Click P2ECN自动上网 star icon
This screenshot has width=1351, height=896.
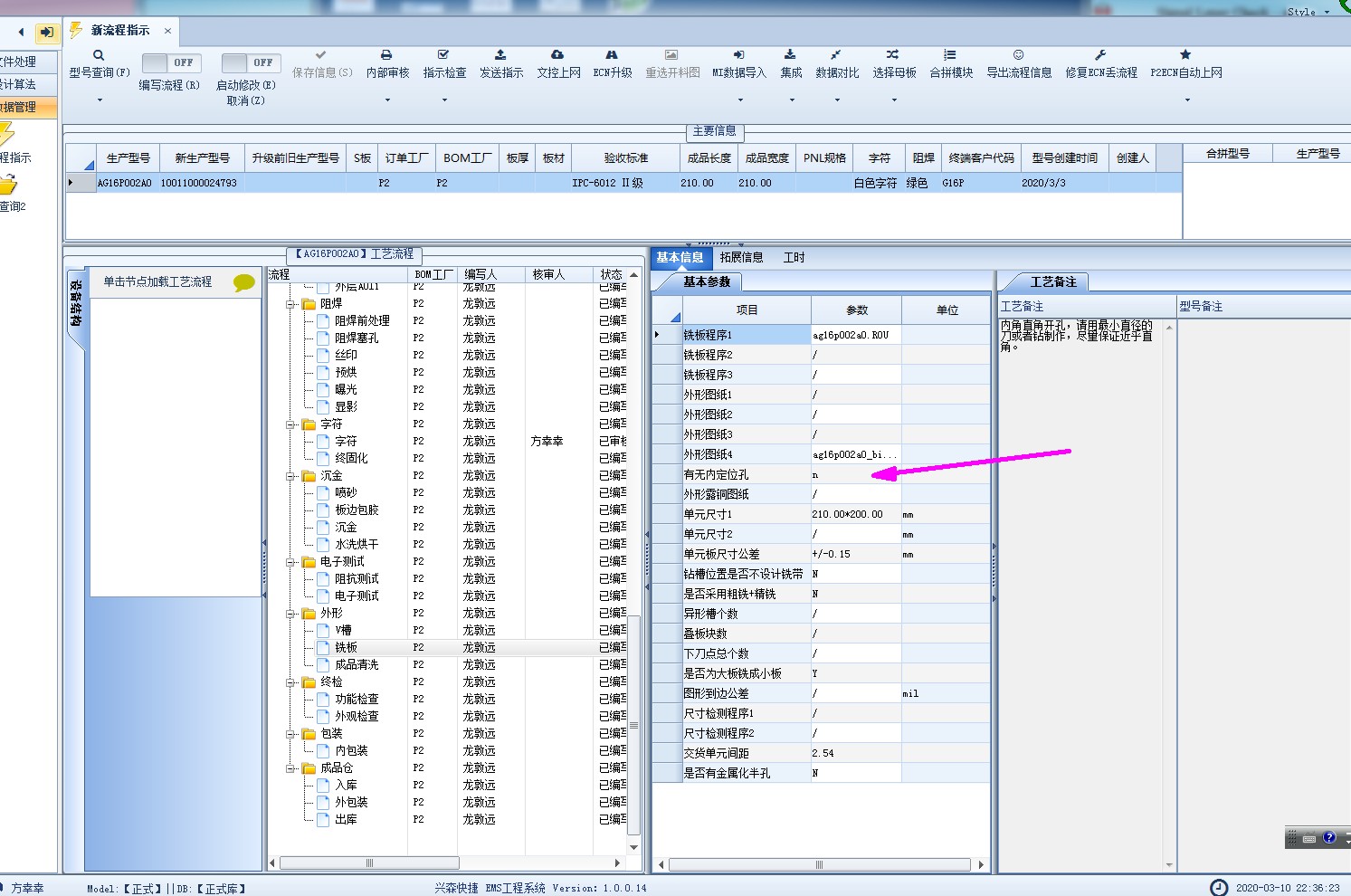point(1185,55)
